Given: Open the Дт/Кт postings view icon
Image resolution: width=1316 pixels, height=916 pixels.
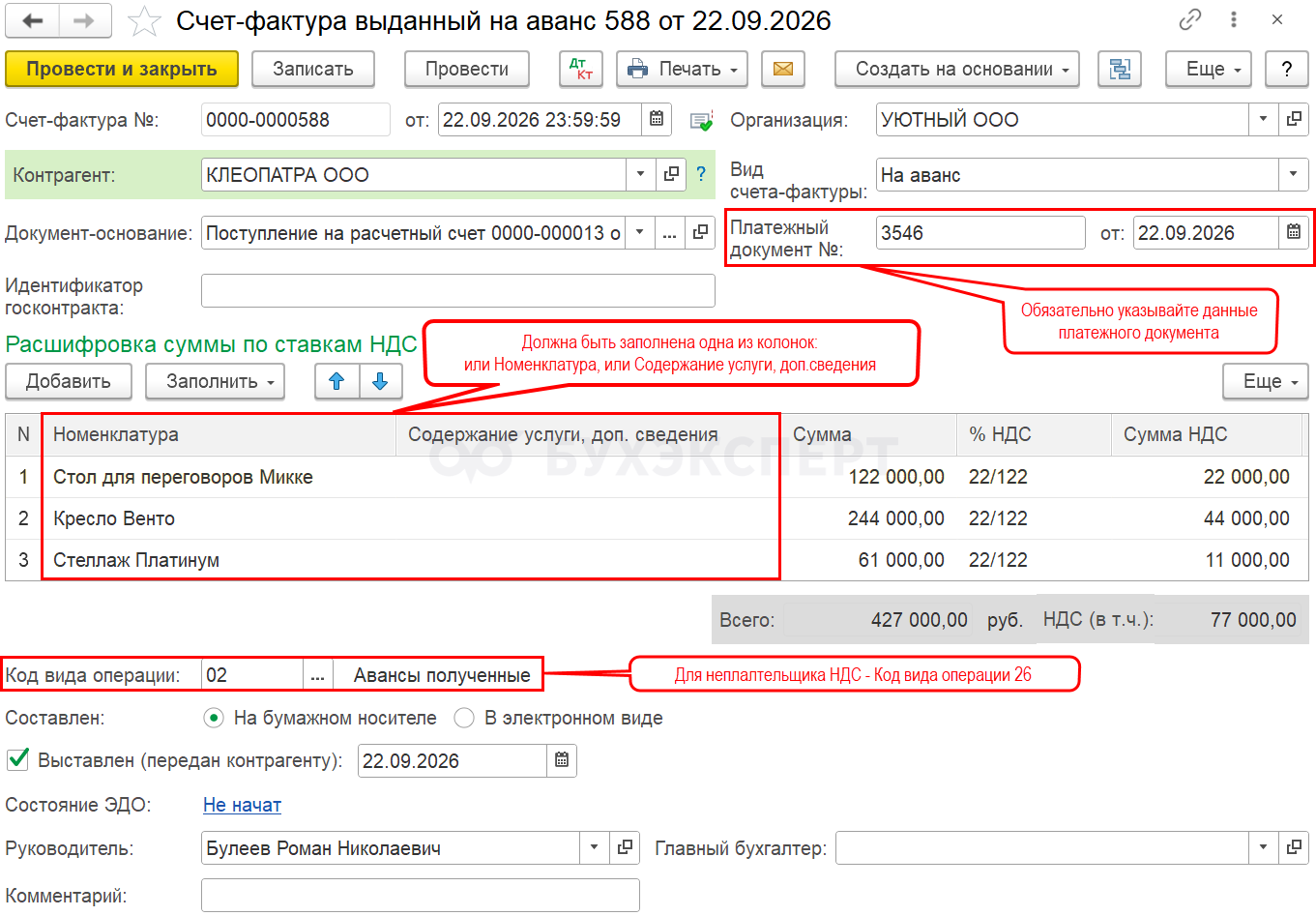Looking at the screenshot, I should point(581,69).
